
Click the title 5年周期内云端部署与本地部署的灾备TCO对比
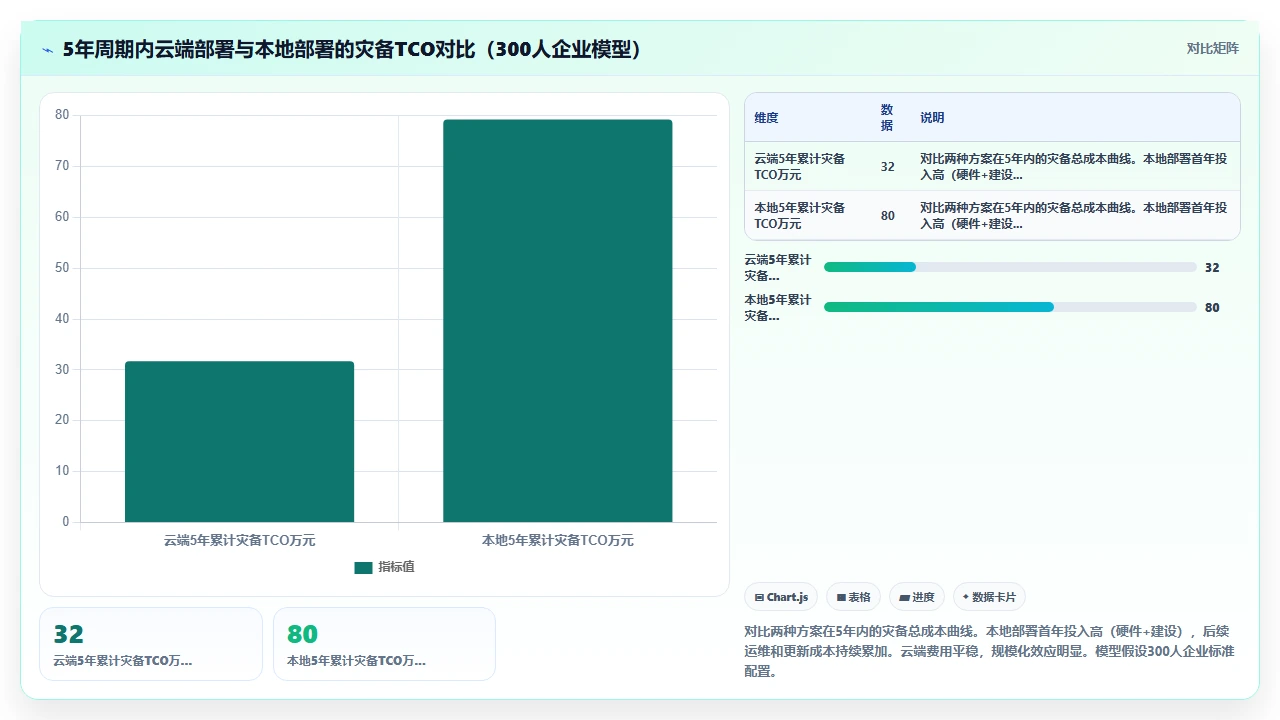352,49
